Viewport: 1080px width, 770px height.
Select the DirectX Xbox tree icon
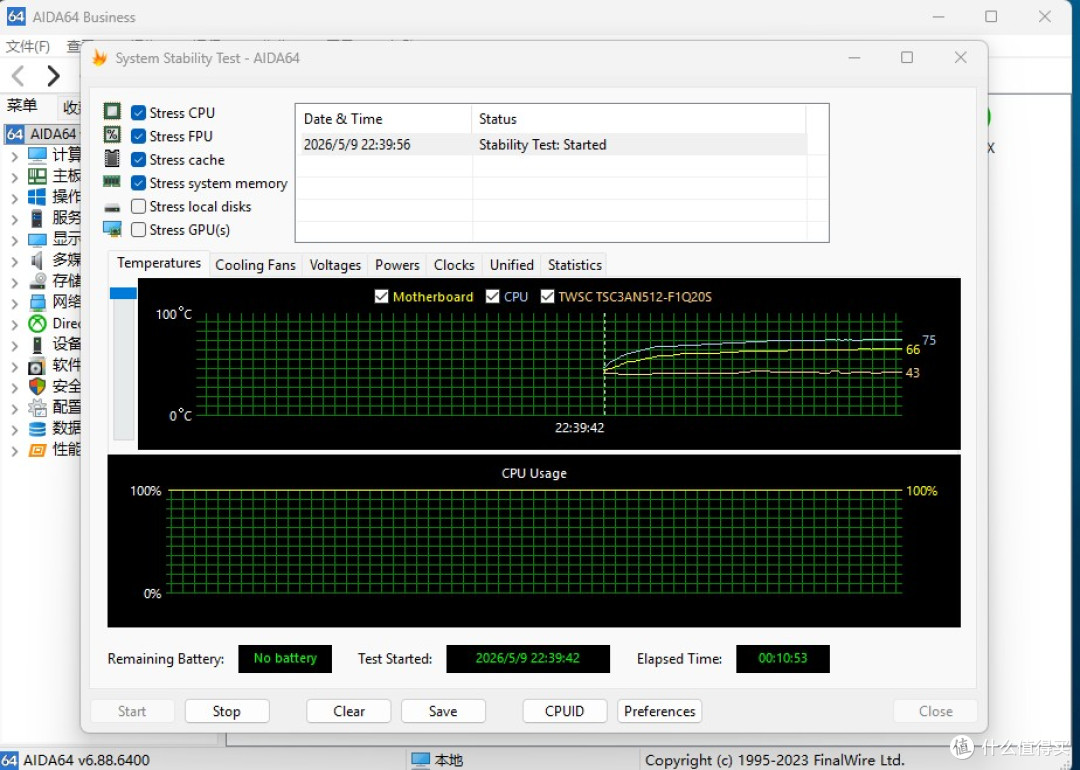click(x=37, y=323)
